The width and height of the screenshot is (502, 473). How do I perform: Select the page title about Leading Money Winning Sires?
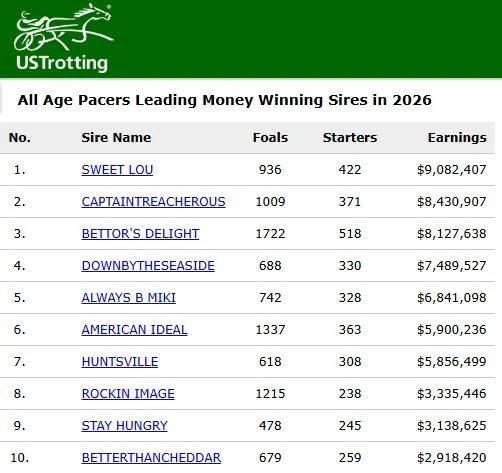225,100
